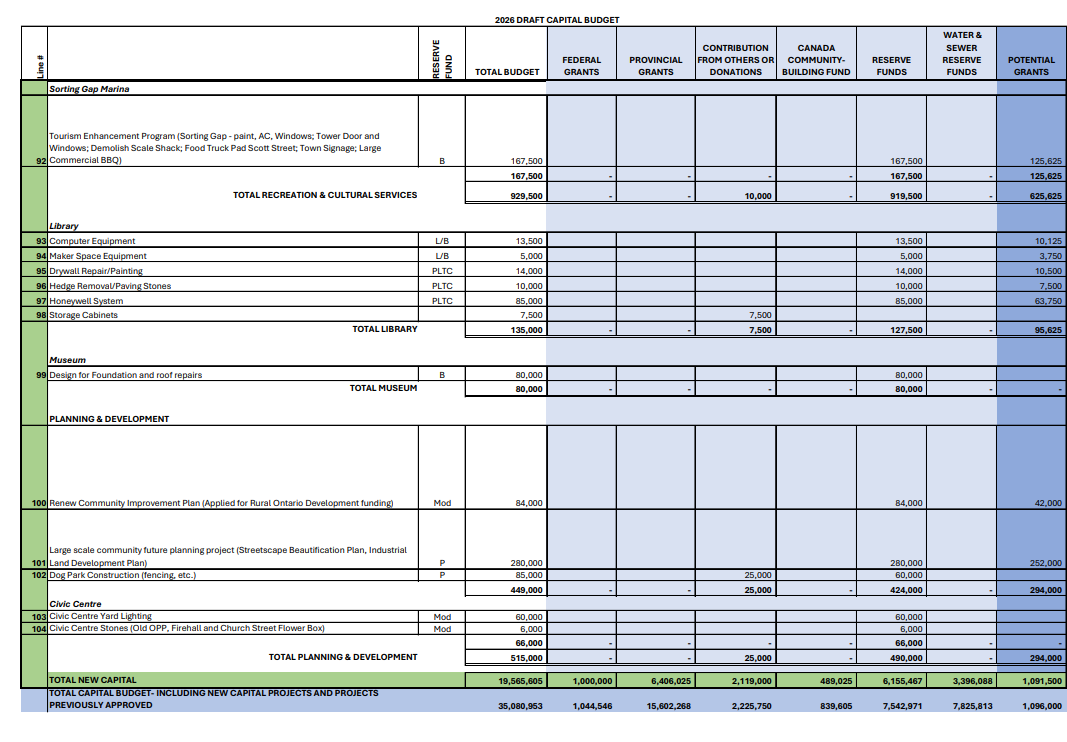The width and height of the screenshot is (1067, 742).
Task: Click the Water & Sewer Reserve Funds header
Action: tap(961, 54)
